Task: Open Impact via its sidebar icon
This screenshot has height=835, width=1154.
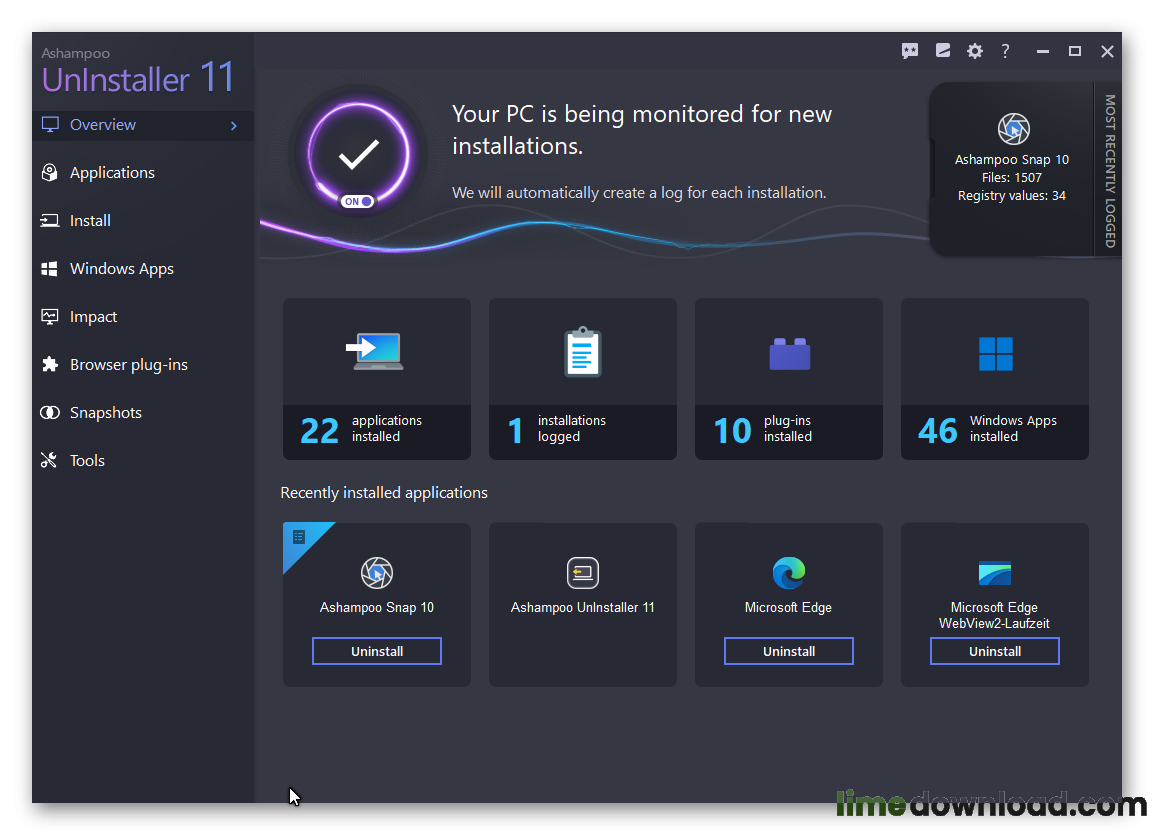Action: tap(48, 316)
